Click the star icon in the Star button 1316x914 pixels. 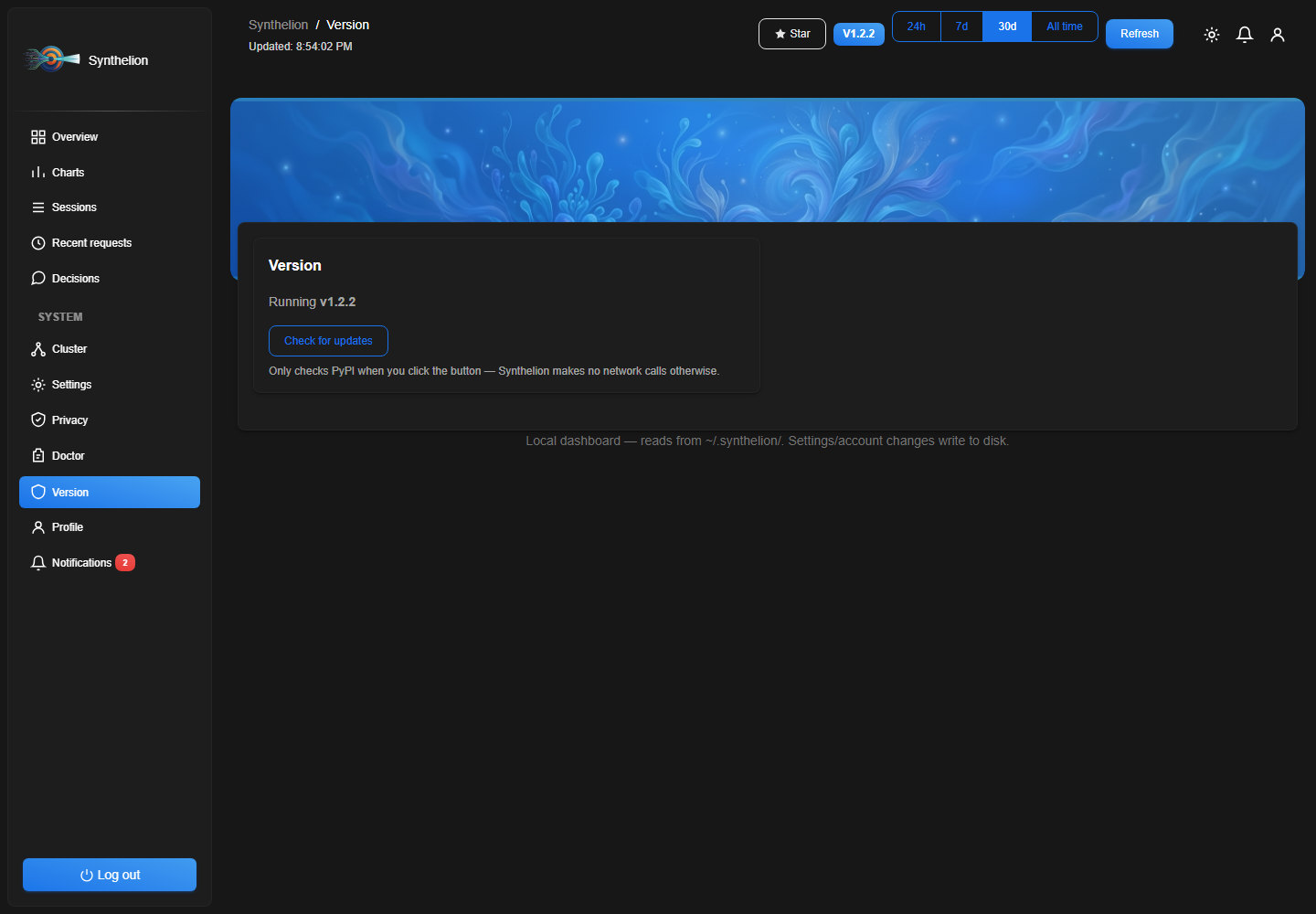pos(780,34)
